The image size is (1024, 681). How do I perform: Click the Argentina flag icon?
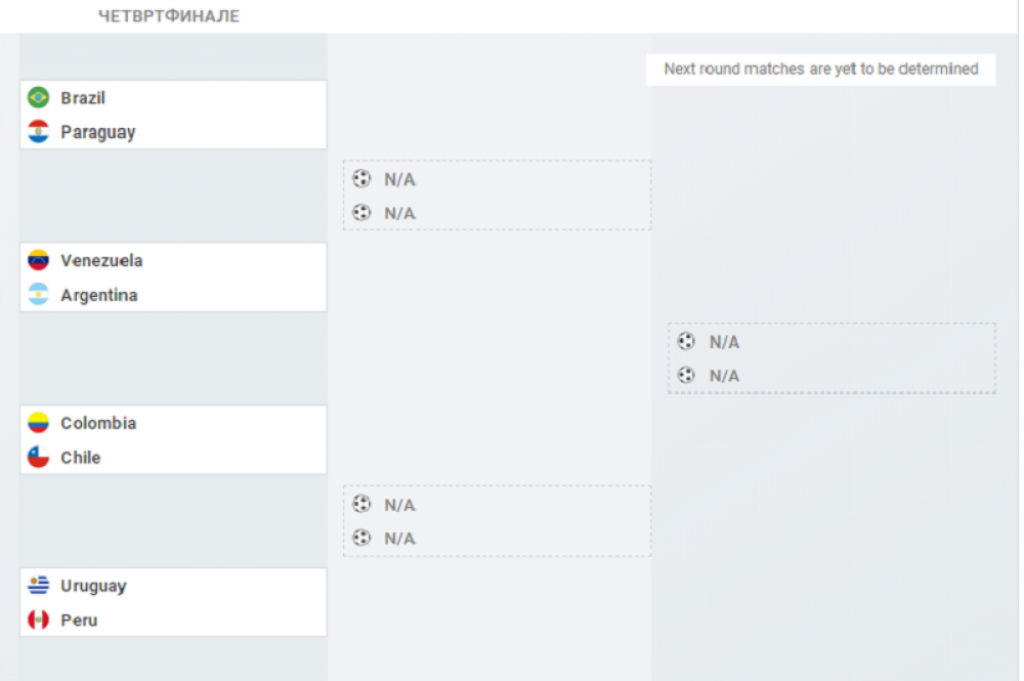pos(38,295)
